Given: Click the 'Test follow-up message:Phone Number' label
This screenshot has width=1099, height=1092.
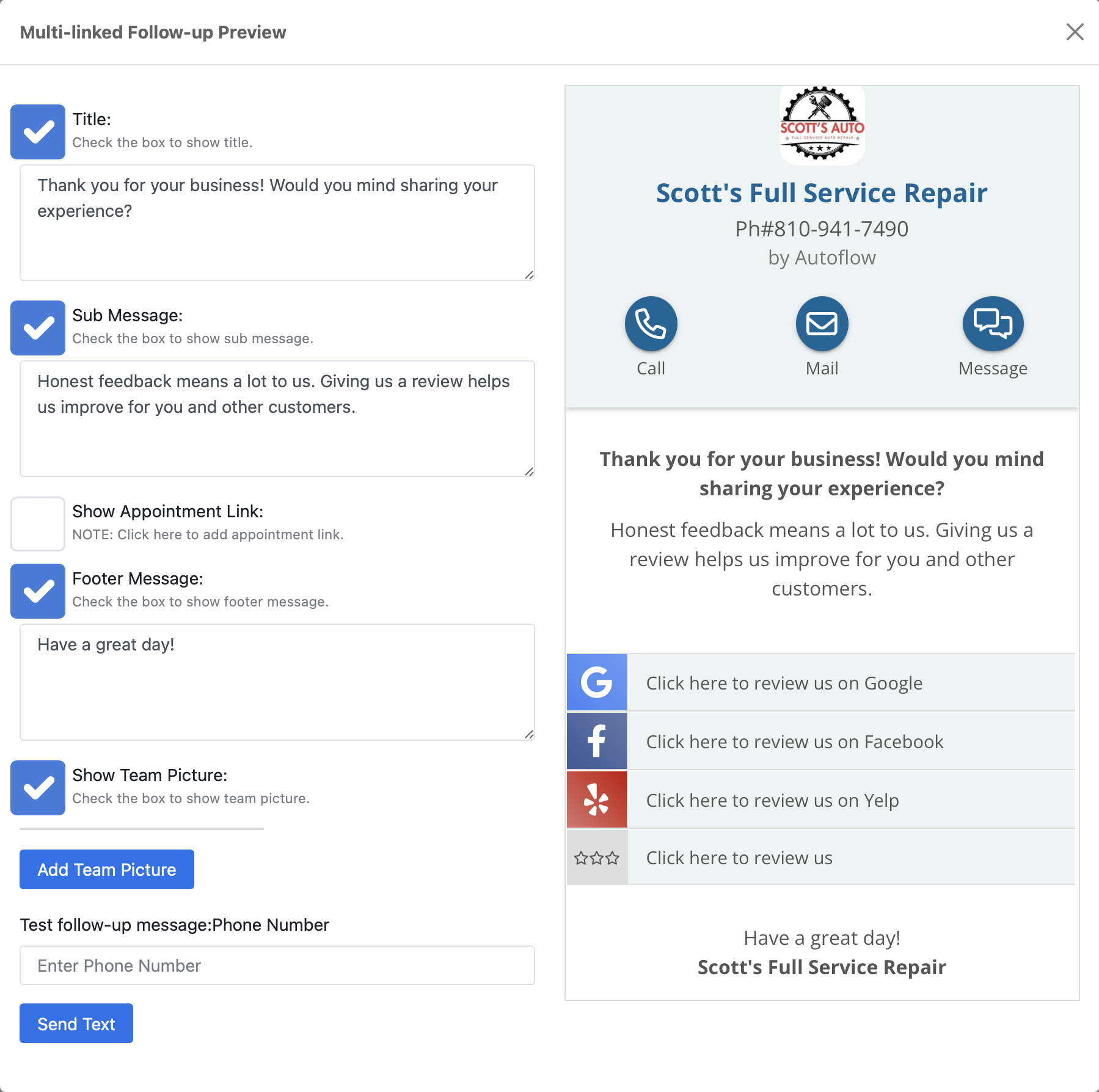Looking at the screenshot, I should [x=175, y=925].
